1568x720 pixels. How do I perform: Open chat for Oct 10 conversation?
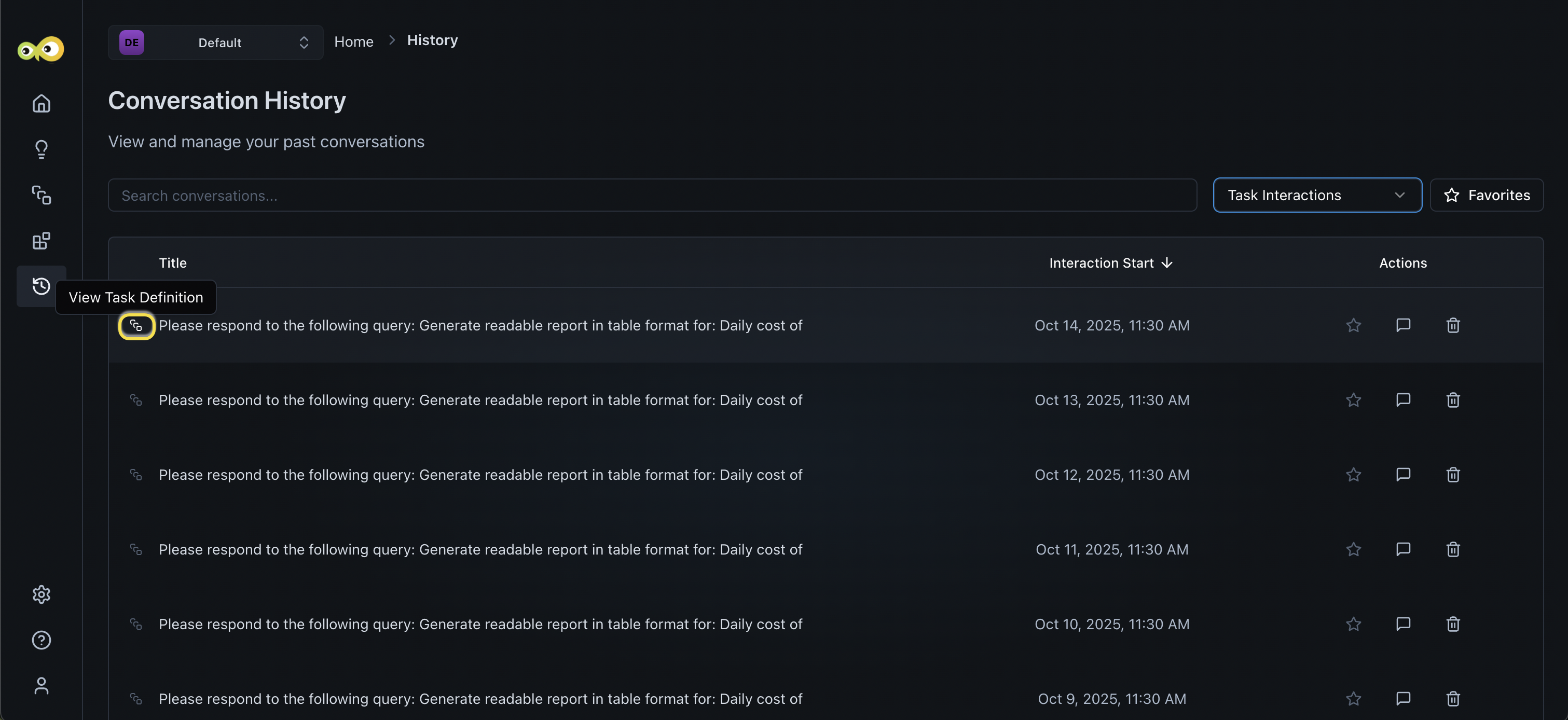[x=1403, y=624]
